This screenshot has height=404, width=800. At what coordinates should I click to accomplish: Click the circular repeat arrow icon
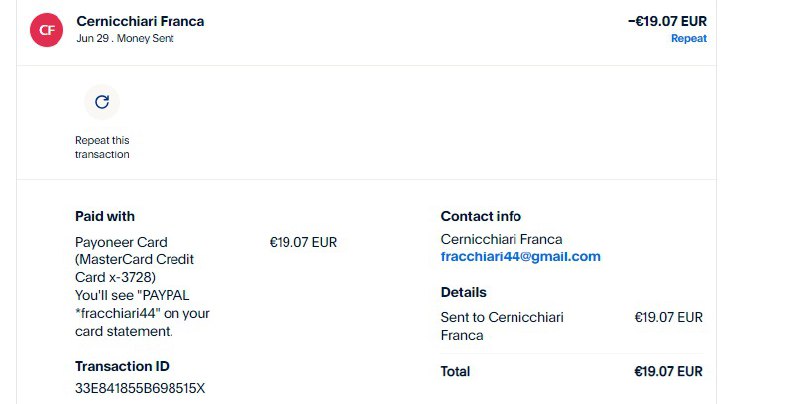pos(101,102)
